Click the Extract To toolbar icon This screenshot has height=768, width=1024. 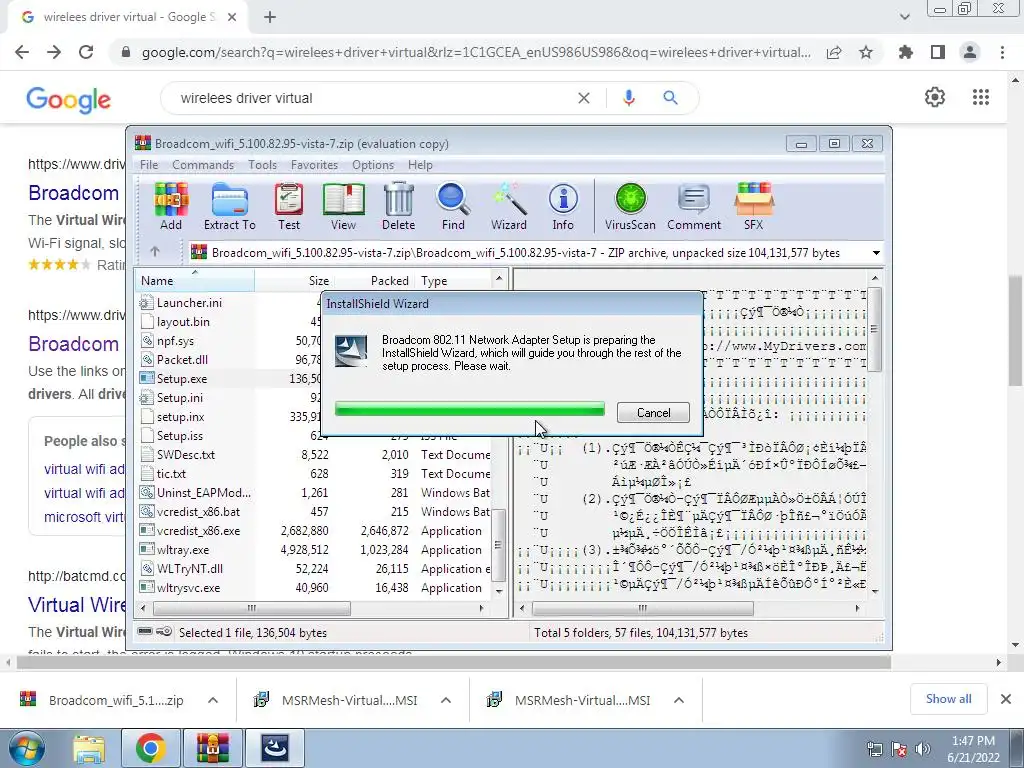(229, 206)
